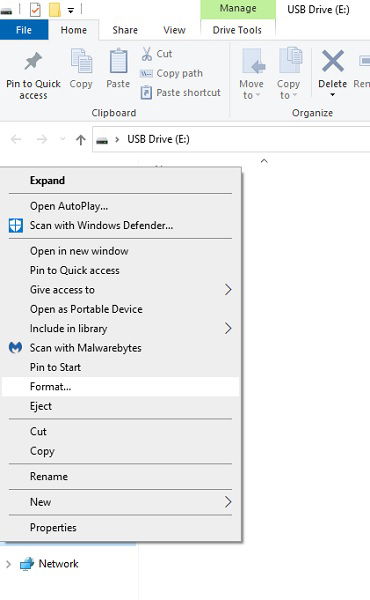Click the Delete X icon in Organize
The width and height of the screenshot is (370, 600).
click(x=333, y=61)
